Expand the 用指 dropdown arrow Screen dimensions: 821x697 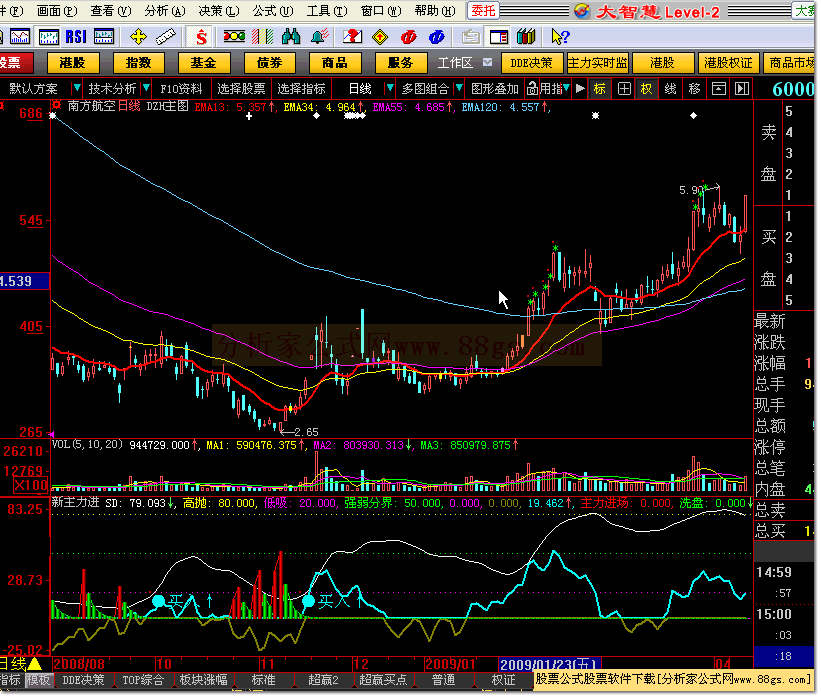click(x=567, y=88)
